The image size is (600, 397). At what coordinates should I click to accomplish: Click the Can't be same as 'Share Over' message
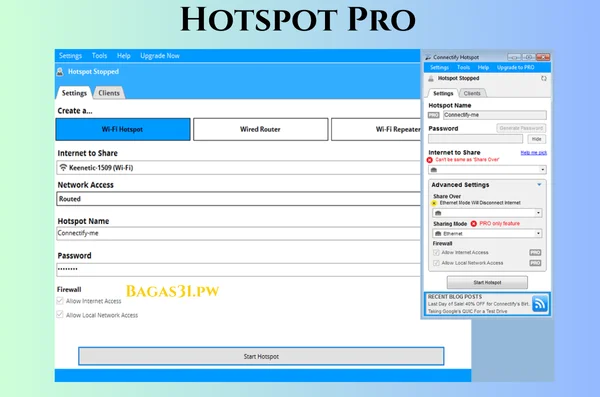[x=467, y=160]
